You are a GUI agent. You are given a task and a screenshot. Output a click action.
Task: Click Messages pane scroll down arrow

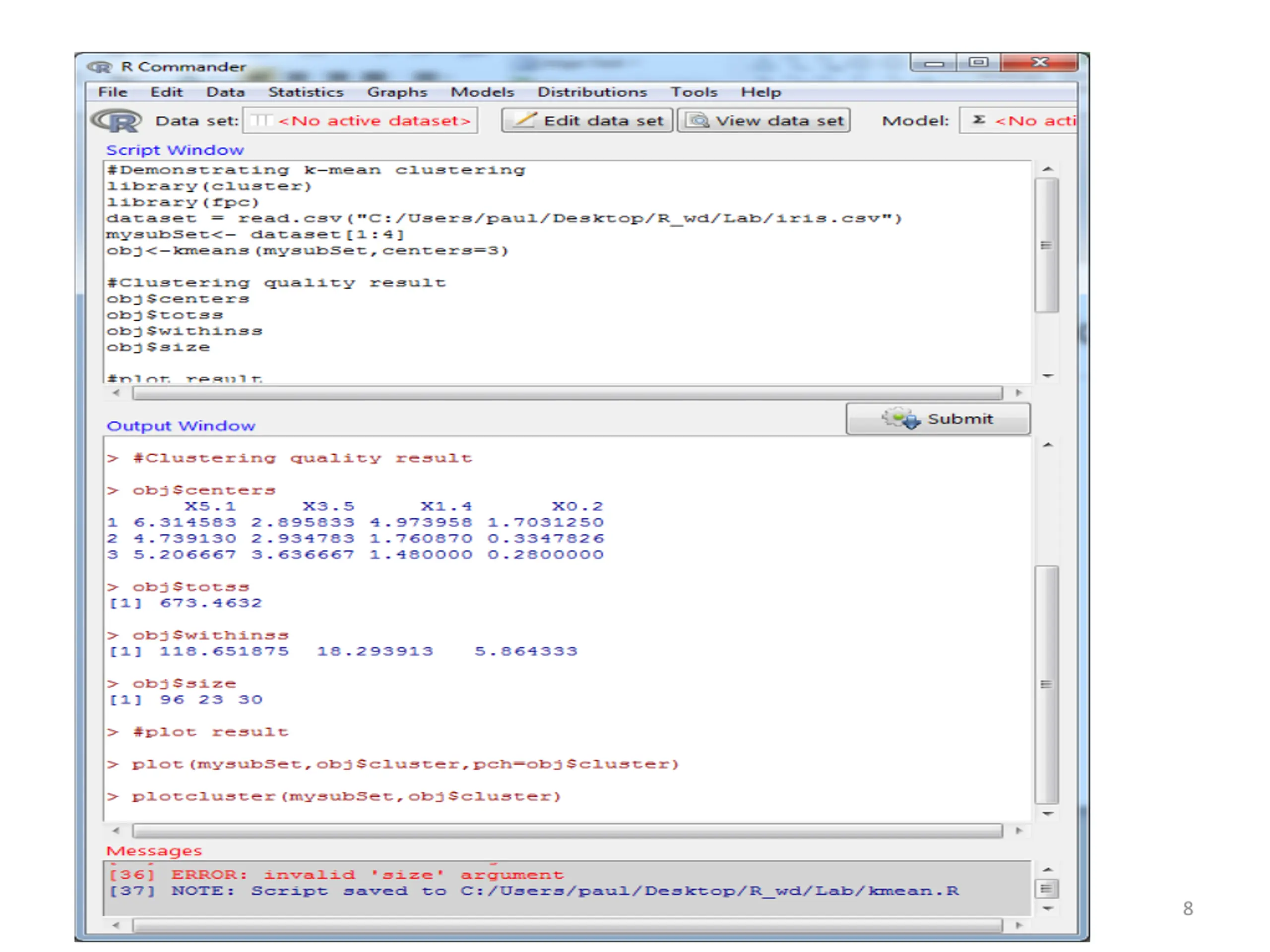(x=1047, y=908)
